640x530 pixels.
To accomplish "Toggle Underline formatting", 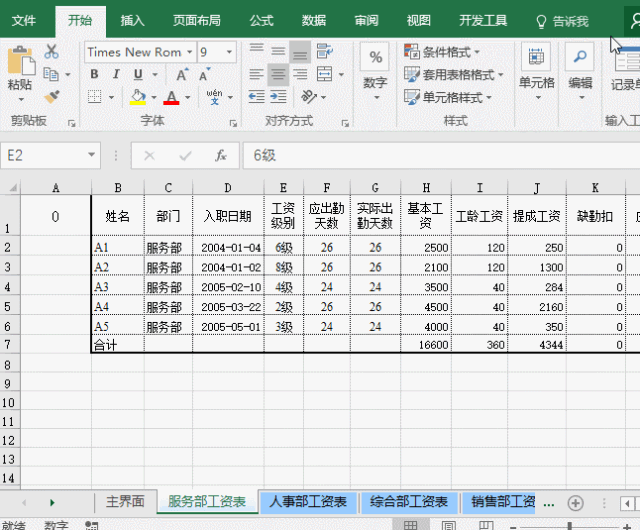I will pyautogui.click(x=138, y=74).
